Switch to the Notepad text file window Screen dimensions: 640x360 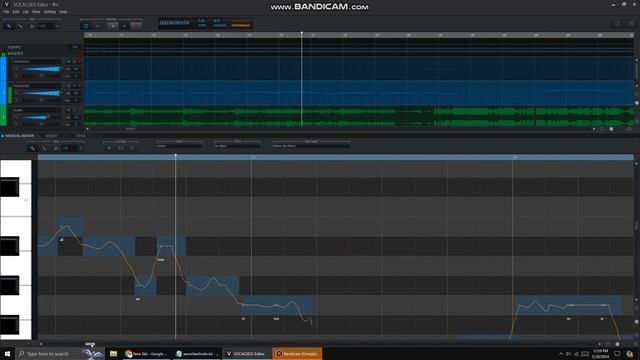pyautogui.click(x=197, y=353)
